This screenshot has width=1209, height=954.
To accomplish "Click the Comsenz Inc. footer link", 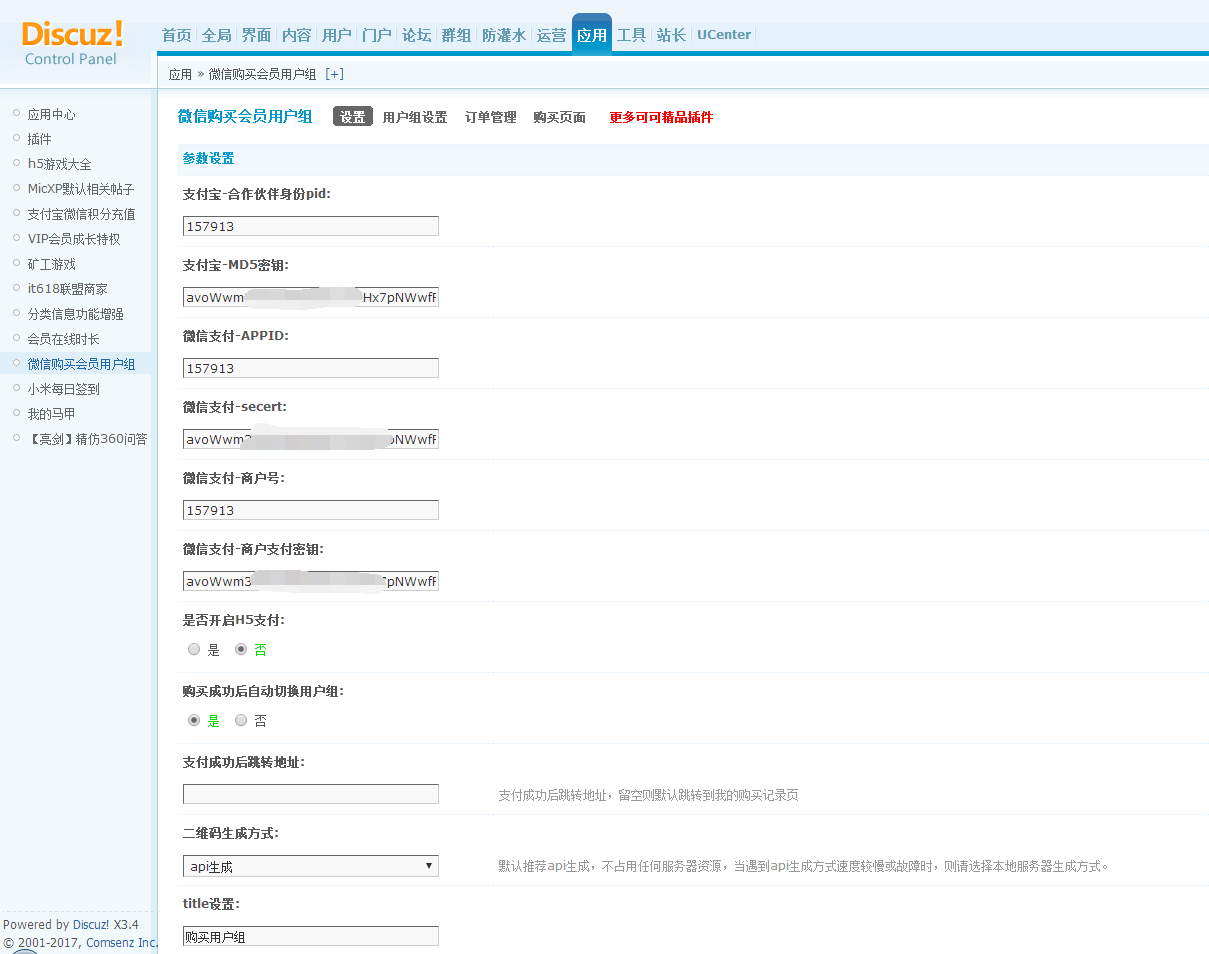I will (x=121, y=942).
